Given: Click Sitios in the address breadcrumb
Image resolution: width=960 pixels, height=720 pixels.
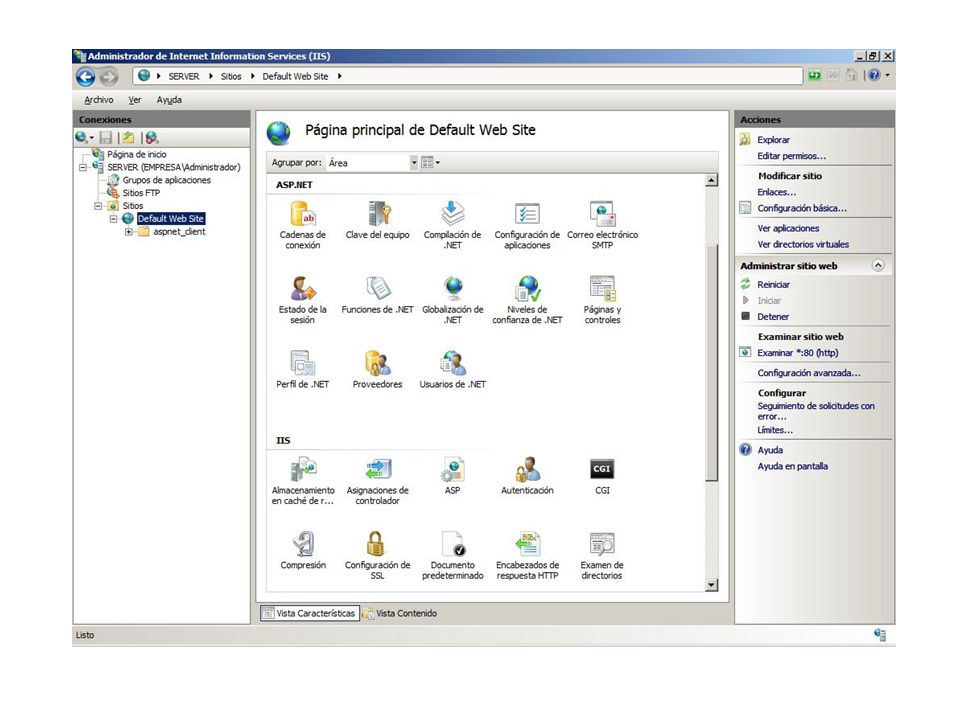Looking at the screenshot, I should pyautogui.click(x=231, y=77).
